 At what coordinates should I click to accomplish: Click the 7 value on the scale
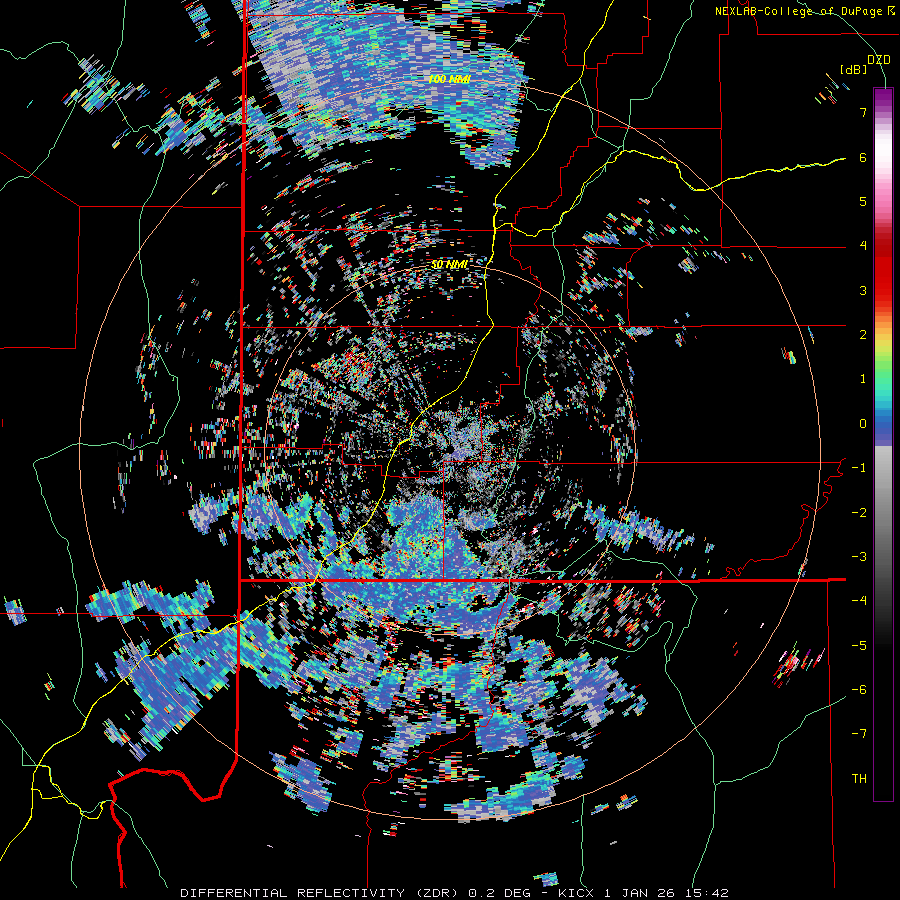(x=863, y=112)
